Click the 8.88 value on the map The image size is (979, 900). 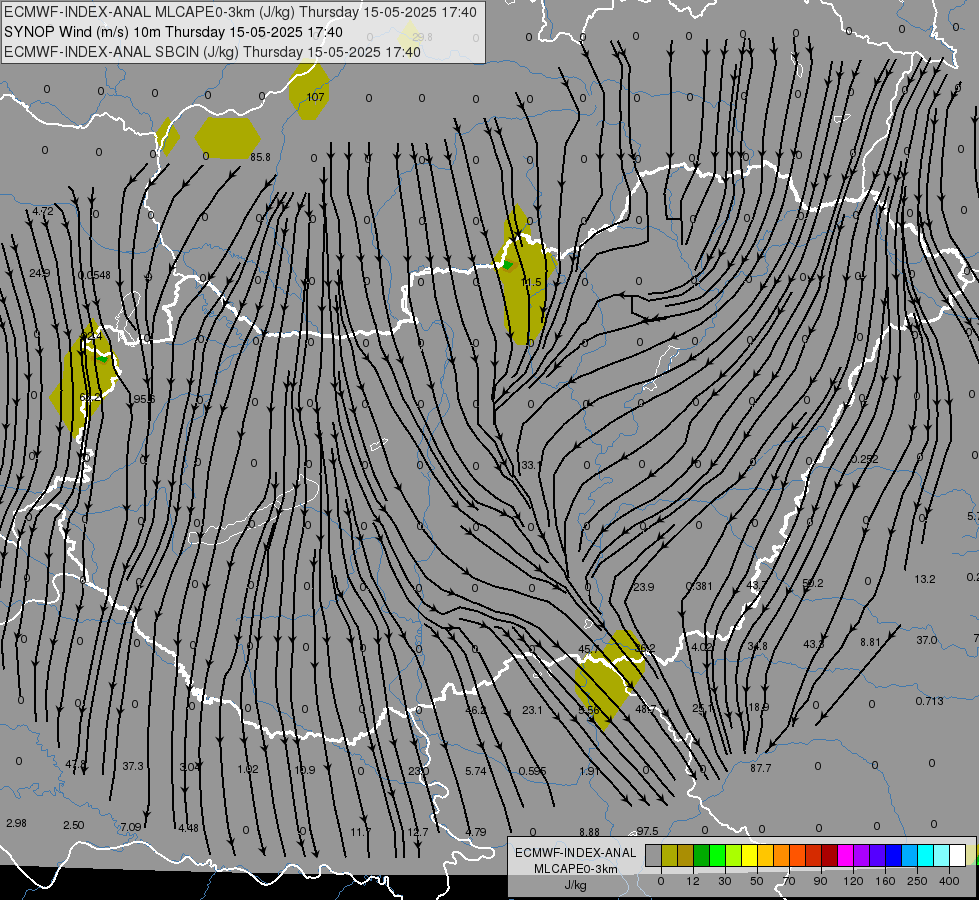pos(589,832)
